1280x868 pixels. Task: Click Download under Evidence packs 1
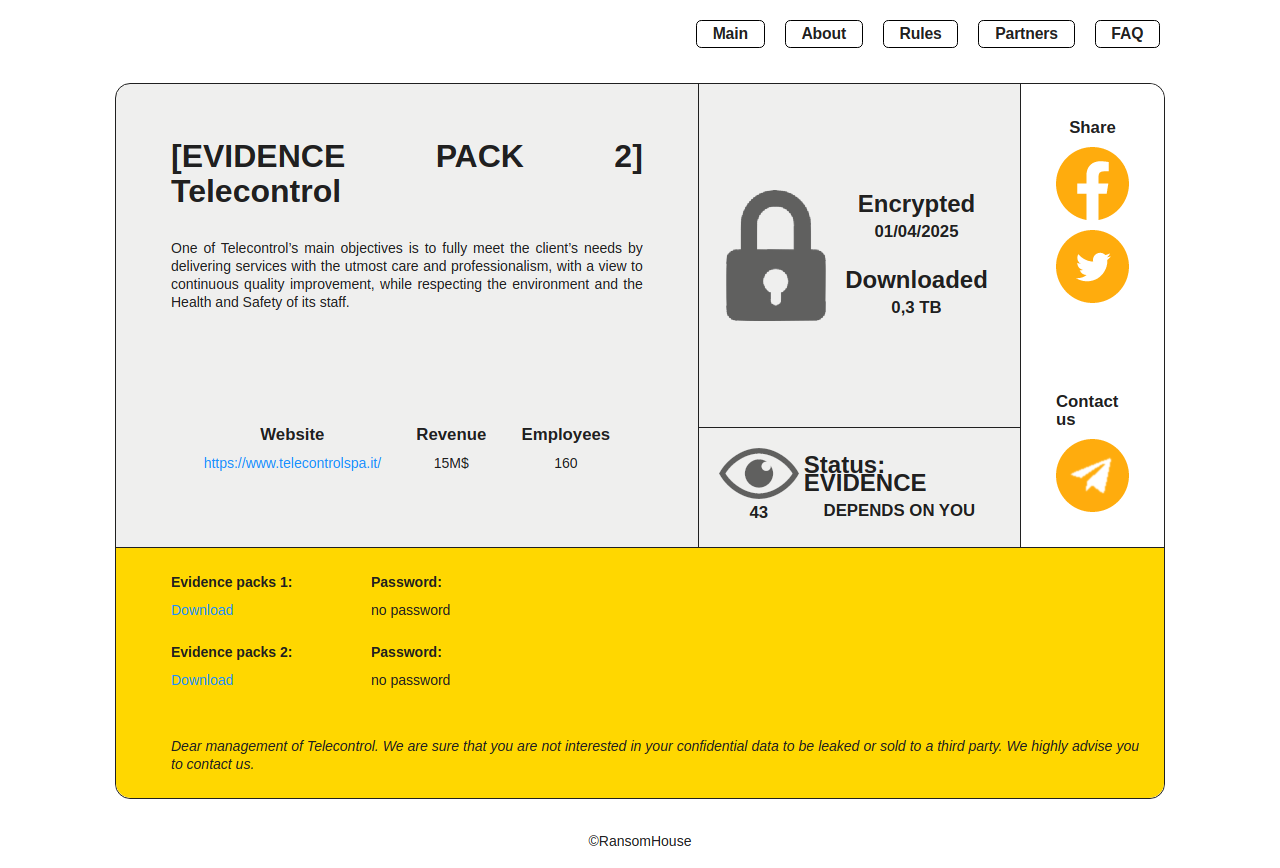tap(202, 610)
